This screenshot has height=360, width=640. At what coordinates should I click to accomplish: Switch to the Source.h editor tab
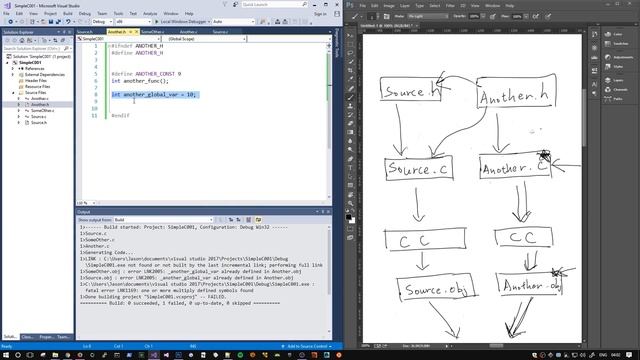click(85, 32)
